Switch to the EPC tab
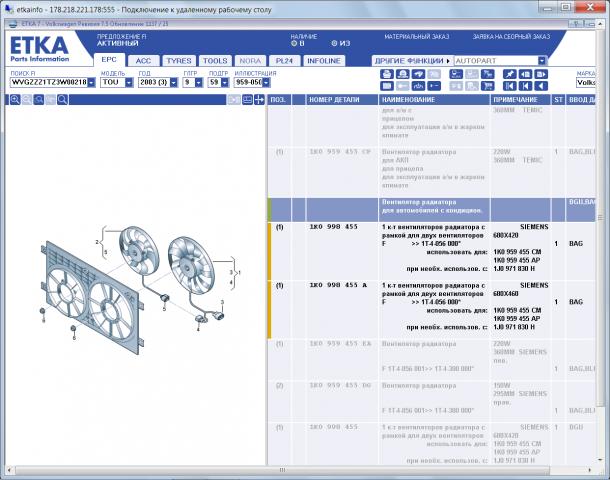The height and width of the screenshot is (480, 610). click(109, 60)
